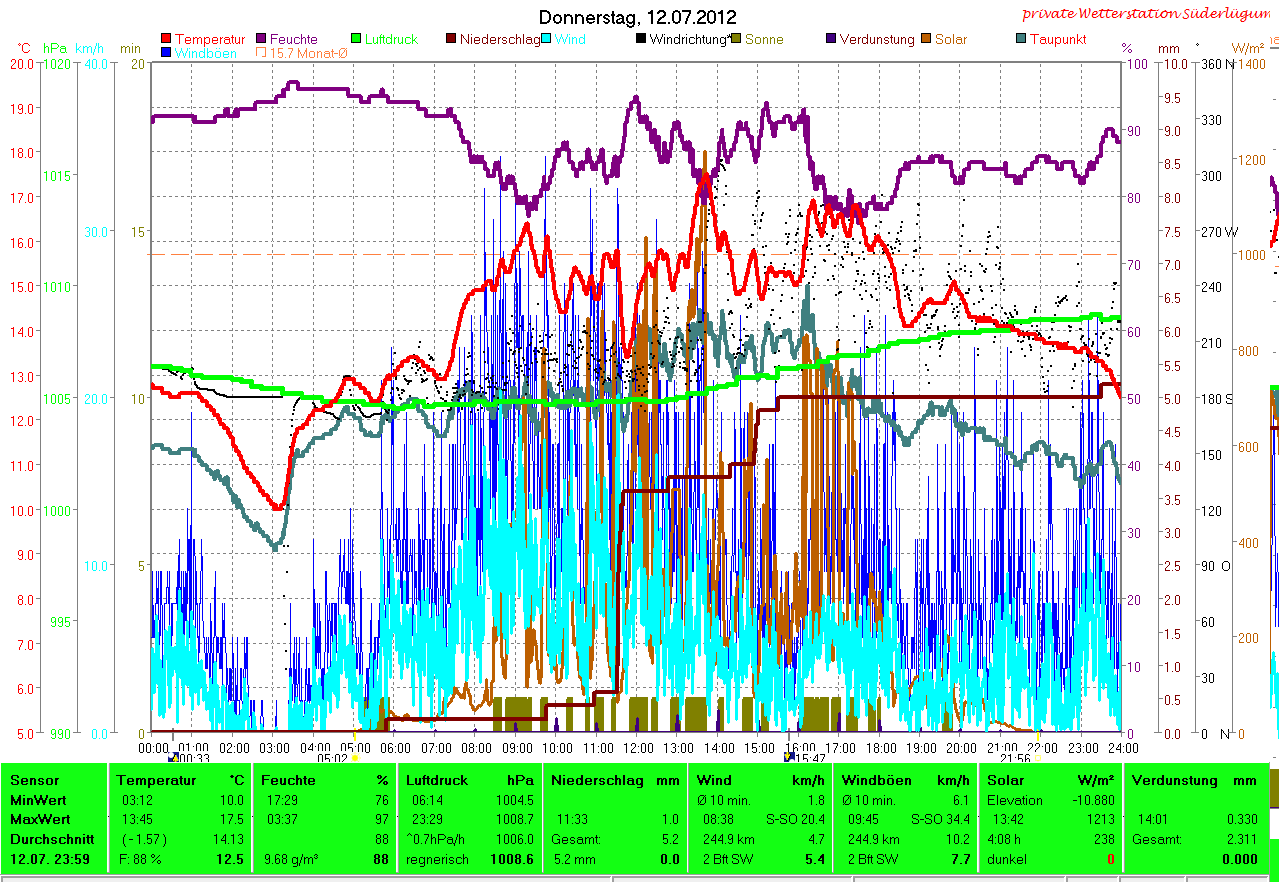Select the green Luftdruck legend marker

[357, 40]
